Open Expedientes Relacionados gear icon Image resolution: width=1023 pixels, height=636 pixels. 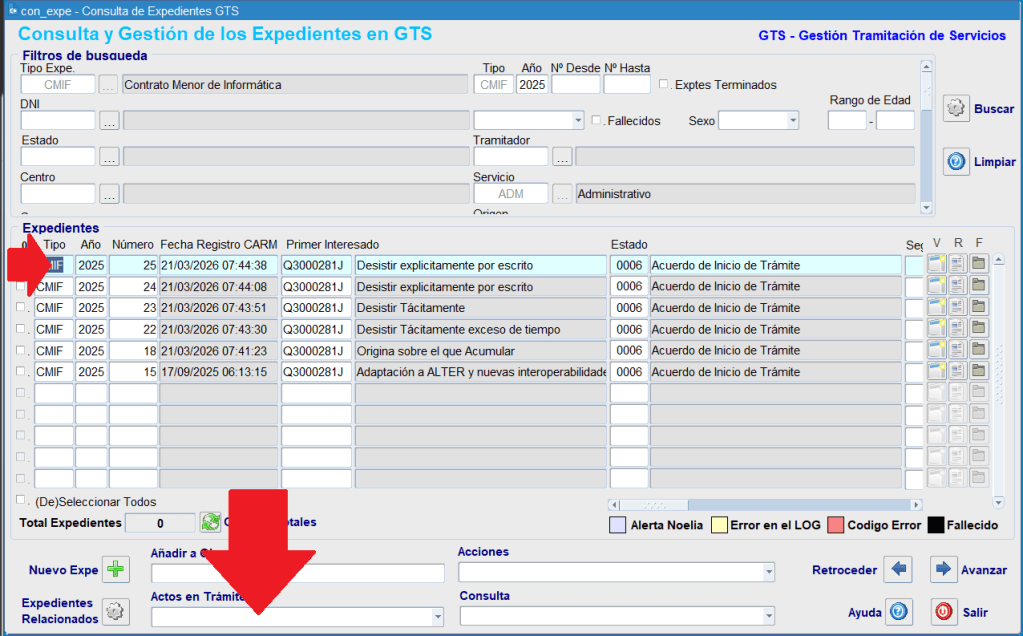tap(117, 611)
